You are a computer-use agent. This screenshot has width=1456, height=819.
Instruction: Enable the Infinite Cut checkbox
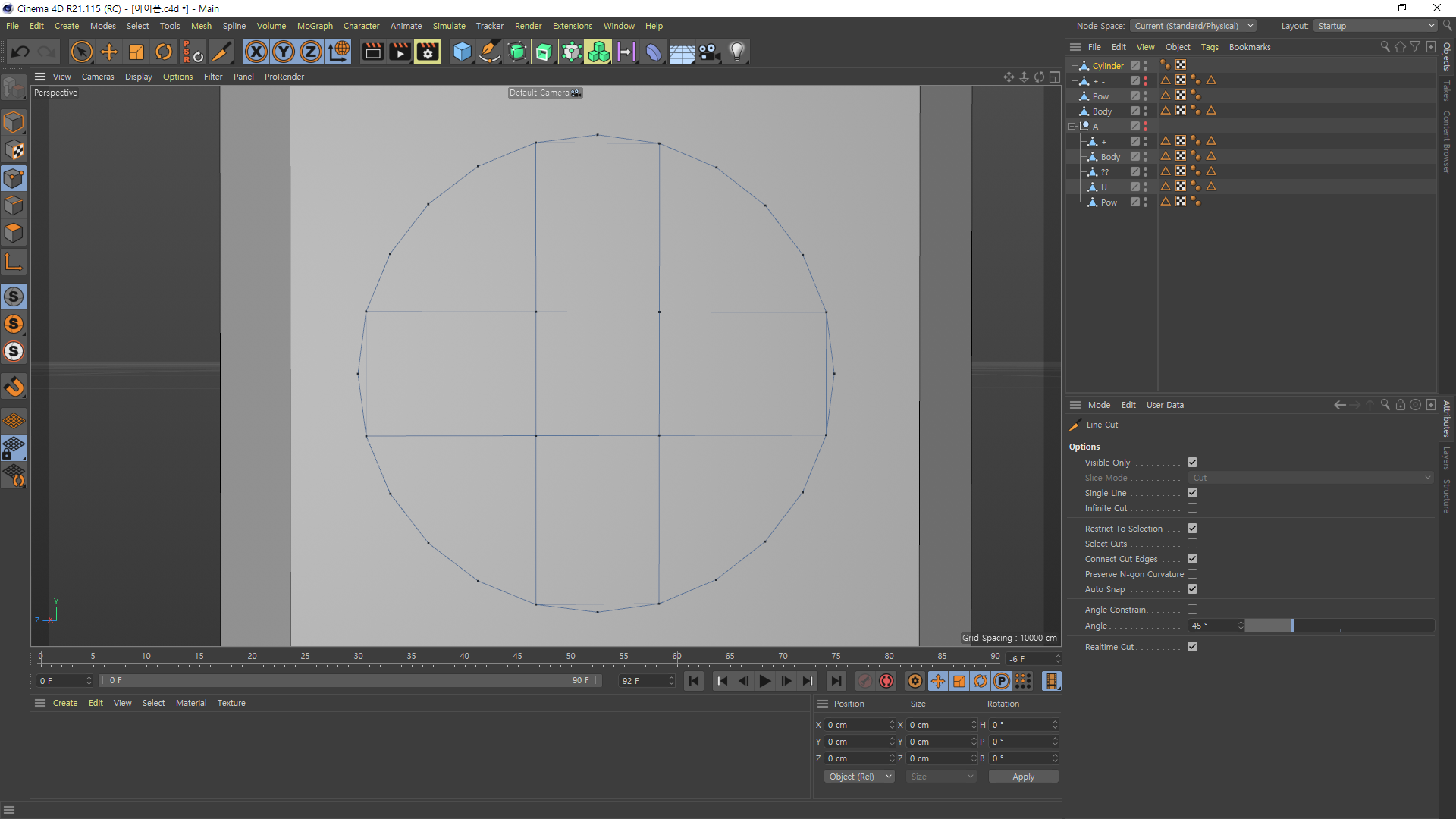(1192, 508)
